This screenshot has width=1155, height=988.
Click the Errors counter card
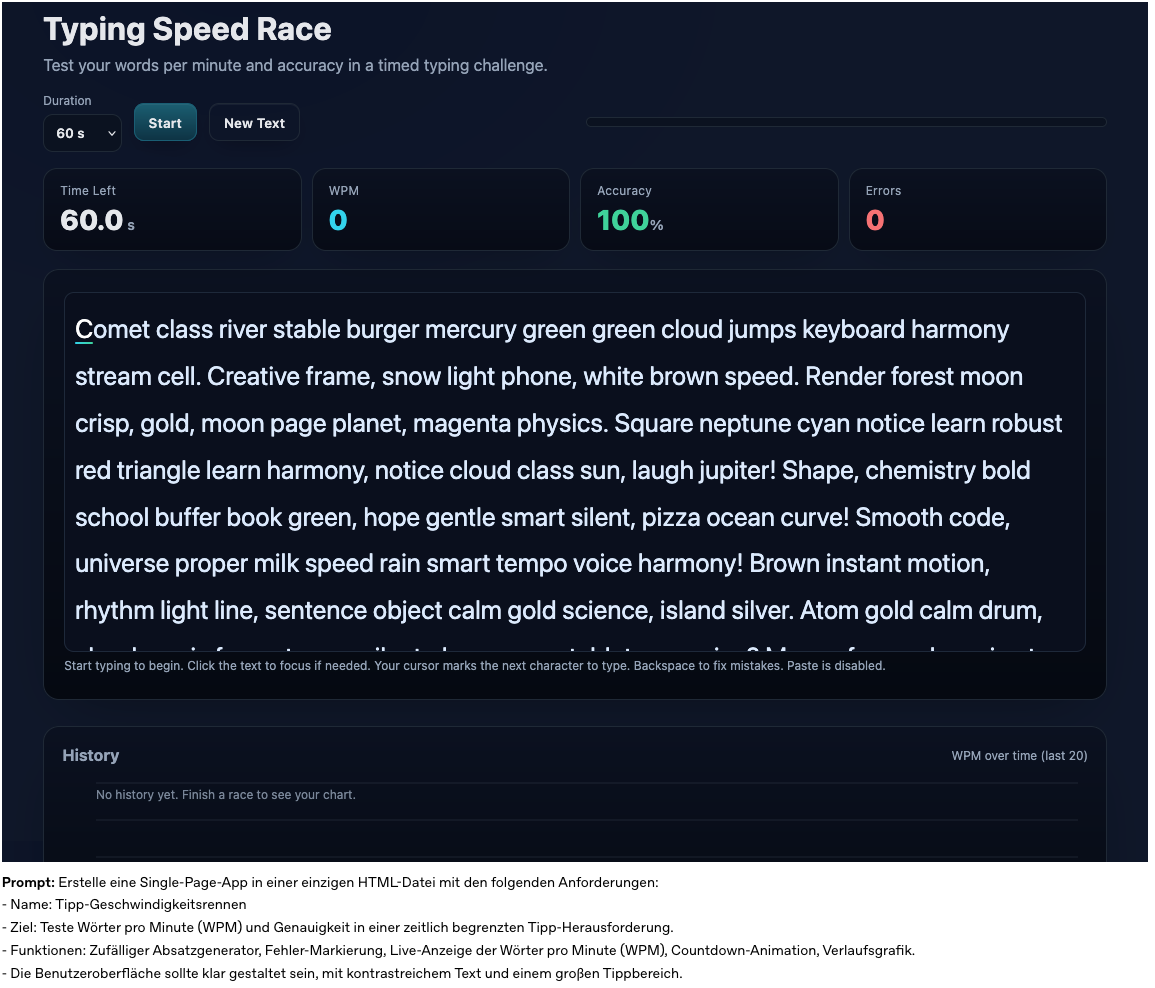[x=977, y=210]
